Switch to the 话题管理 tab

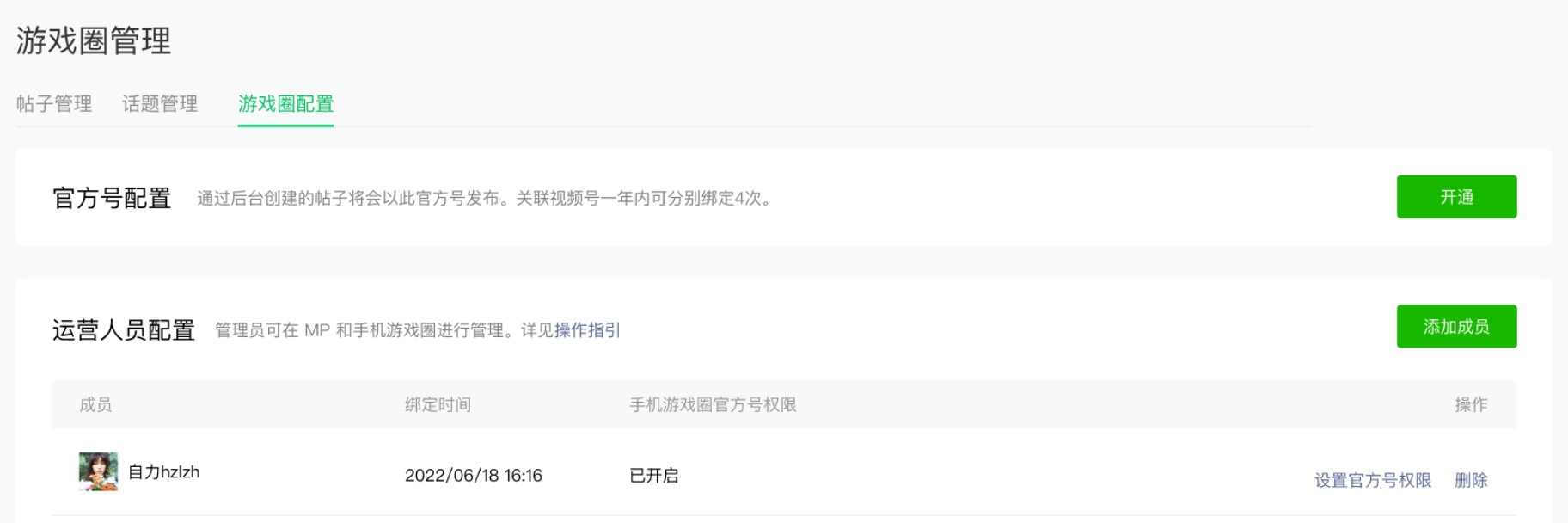(x=160, y=104)
